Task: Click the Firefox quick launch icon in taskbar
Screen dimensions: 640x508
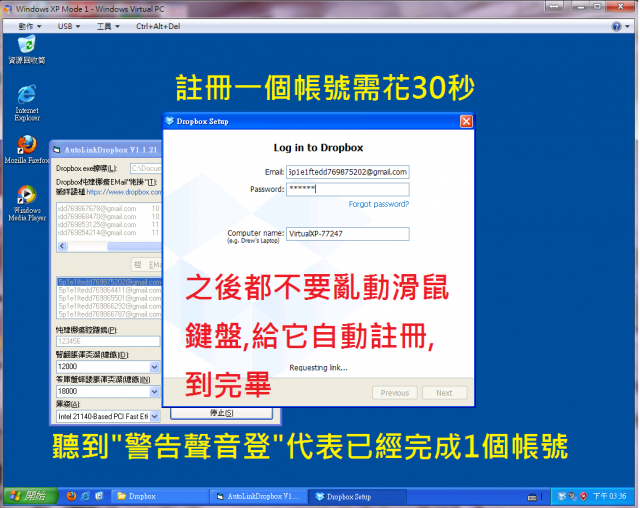Action: [x=71, y=496]
